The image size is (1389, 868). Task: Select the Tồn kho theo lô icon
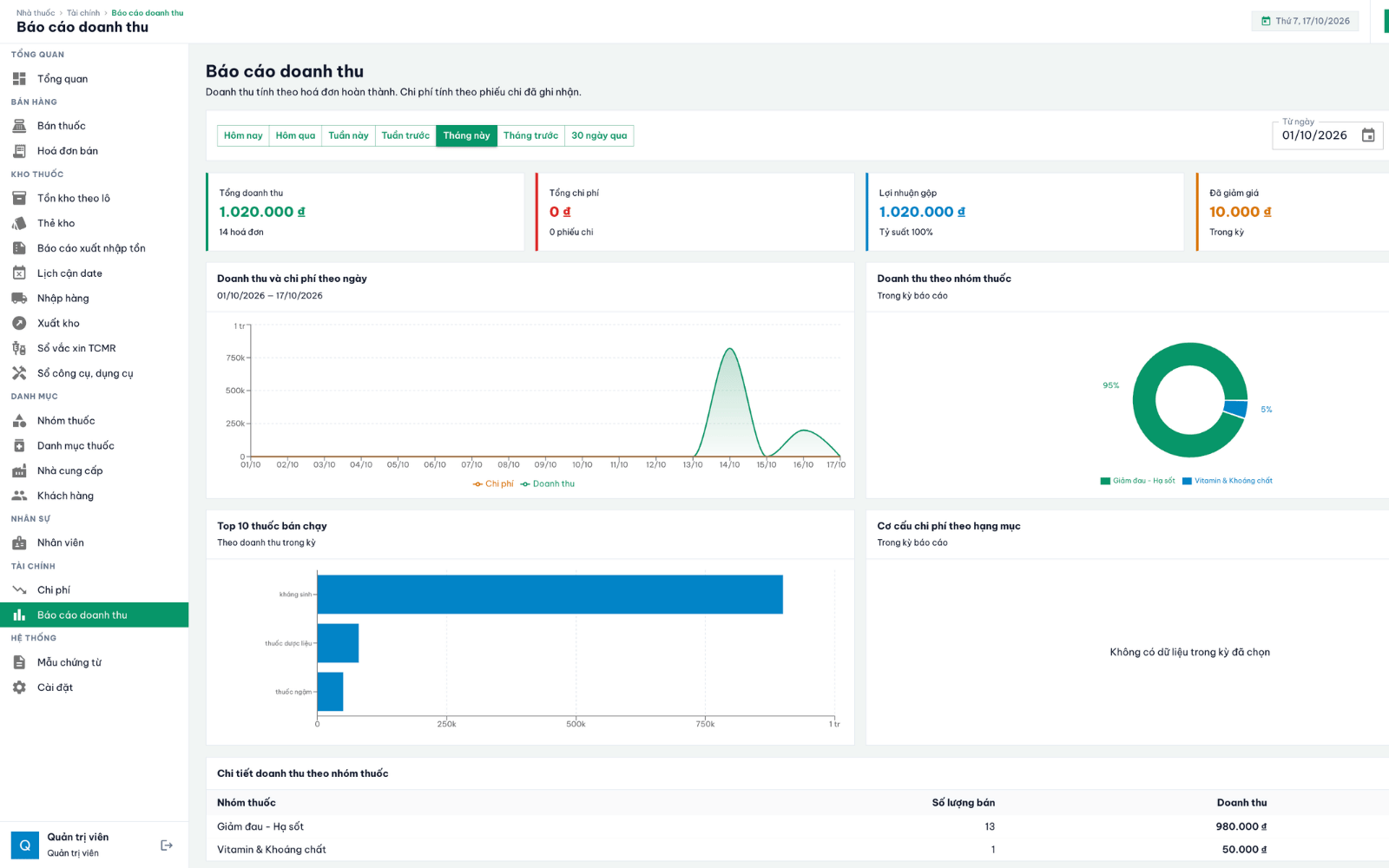pos(19,198)
